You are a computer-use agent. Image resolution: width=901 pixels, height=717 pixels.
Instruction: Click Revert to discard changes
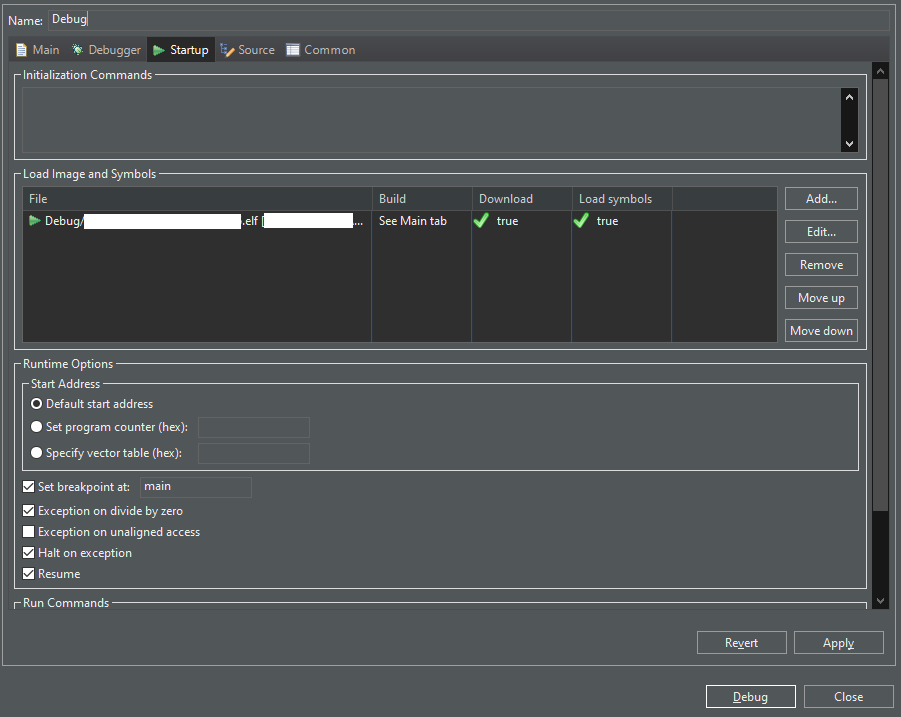[x=741, y=642]
